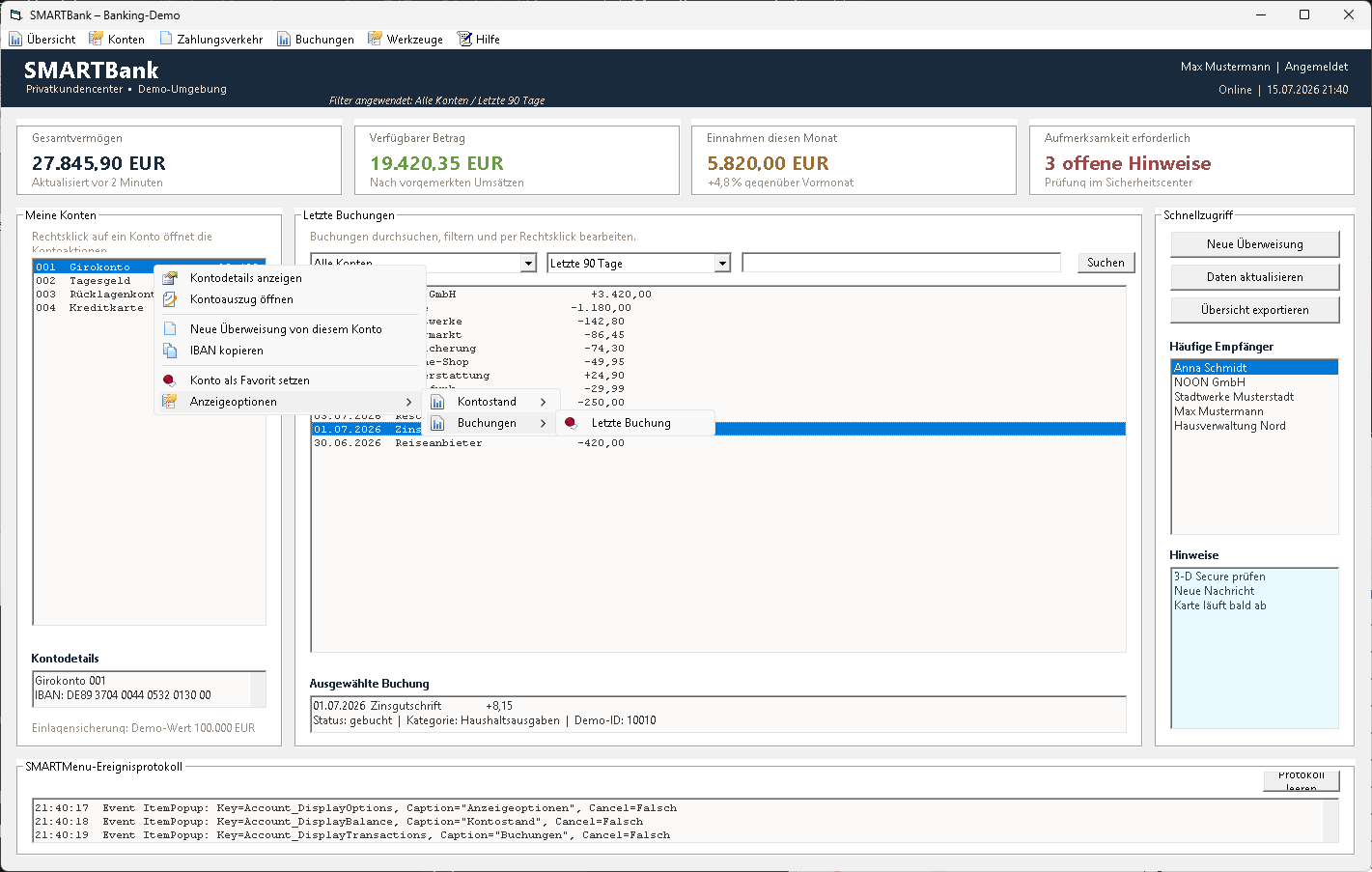Click the Kontostand submenu chart icon
Screen dimensions: 1372x872
437,402
